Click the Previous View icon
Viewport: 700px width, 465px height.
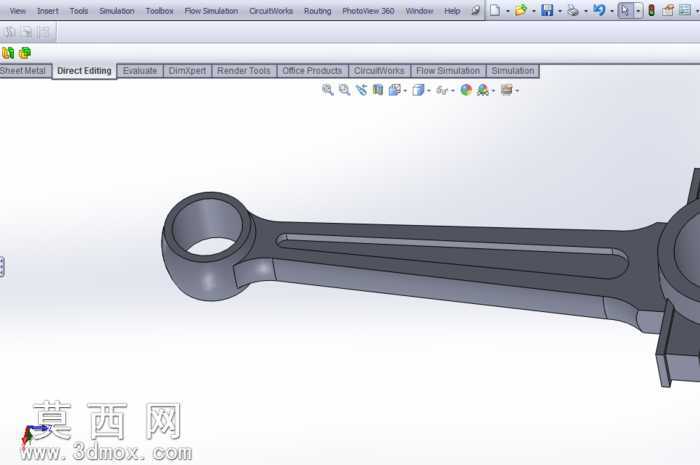361,90
